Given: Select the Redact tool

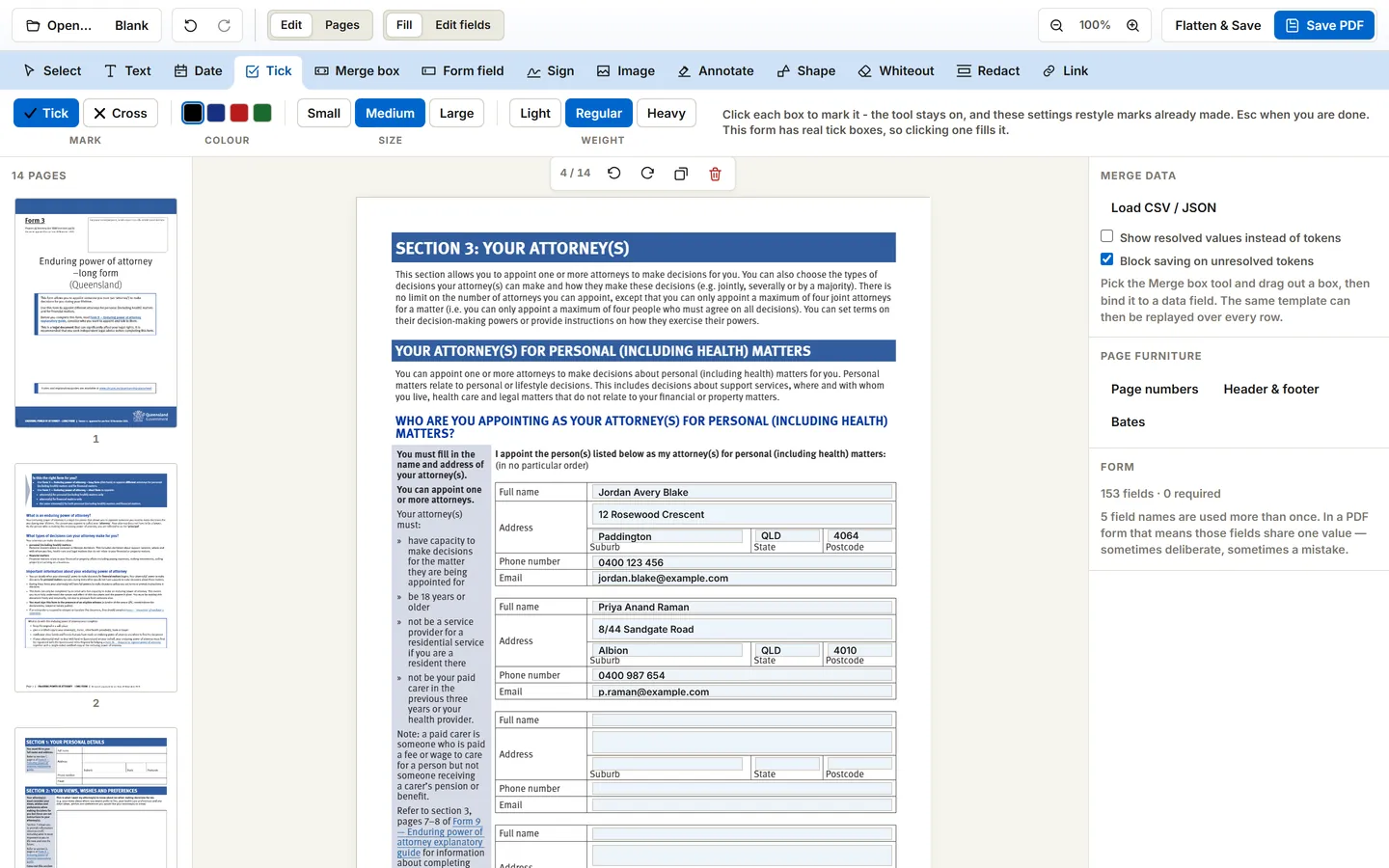Looking at the screenshot, I should click(x=989, y=70).
